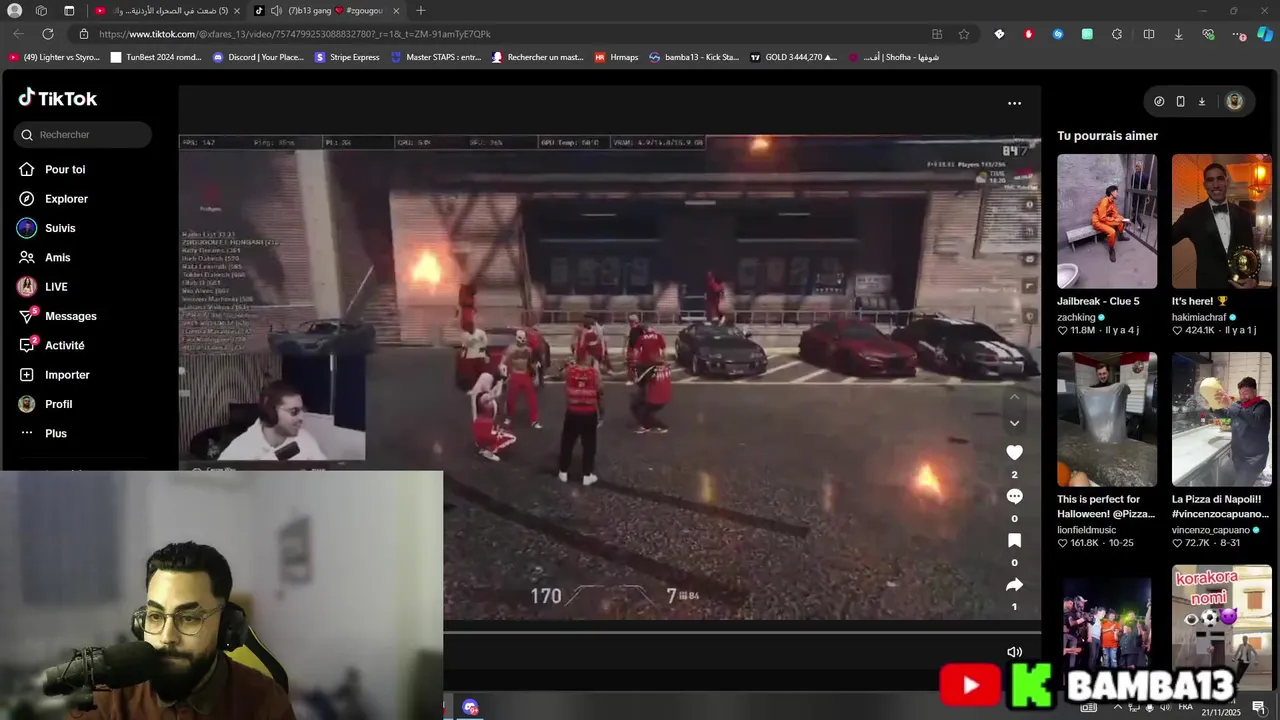1280x720 pixels.
Task: Visit lionfieldmusic profile link
Action: (1086, 530)
